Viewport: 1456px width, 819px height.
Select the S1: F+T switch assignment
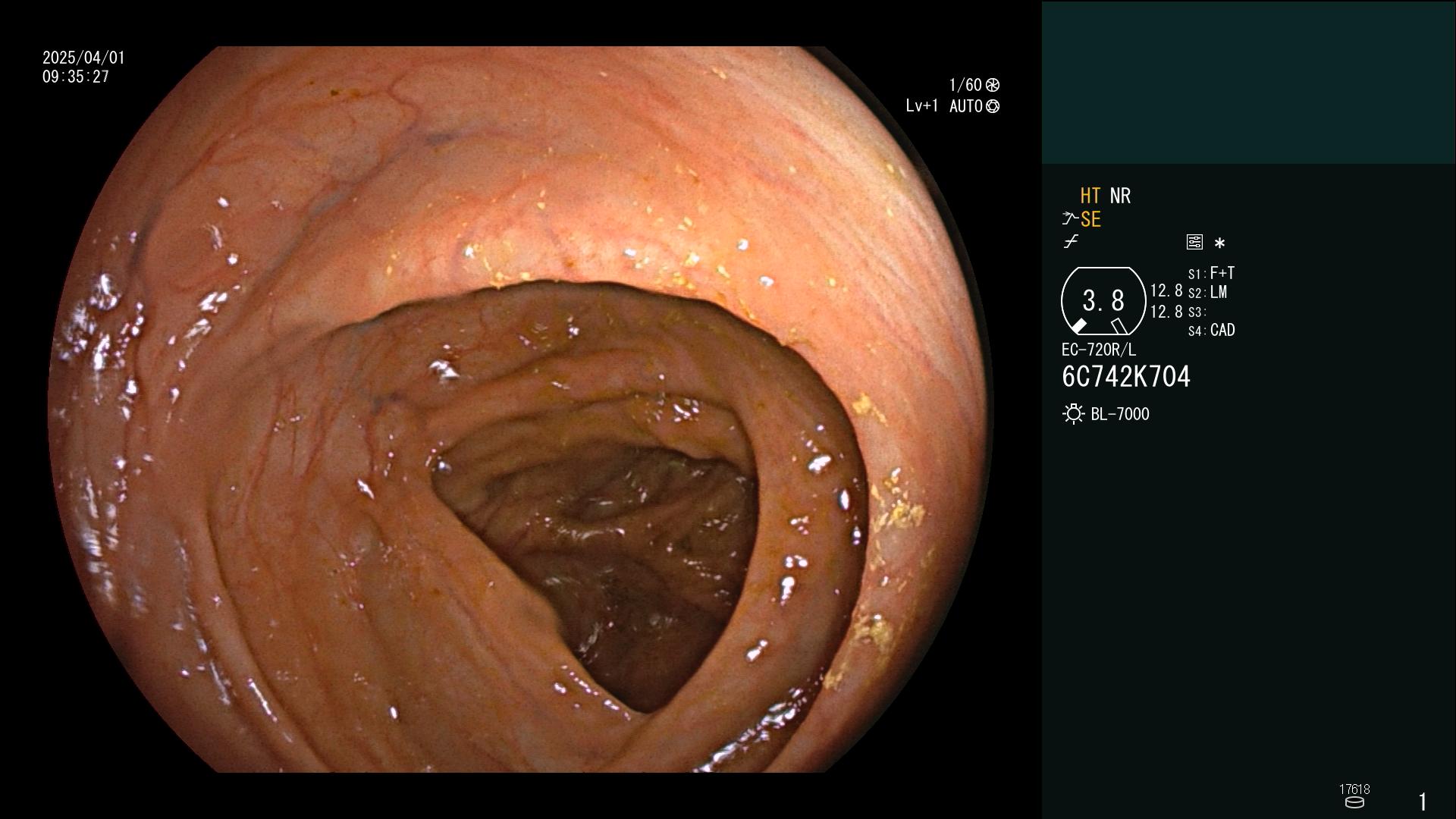pos(1211,273)
